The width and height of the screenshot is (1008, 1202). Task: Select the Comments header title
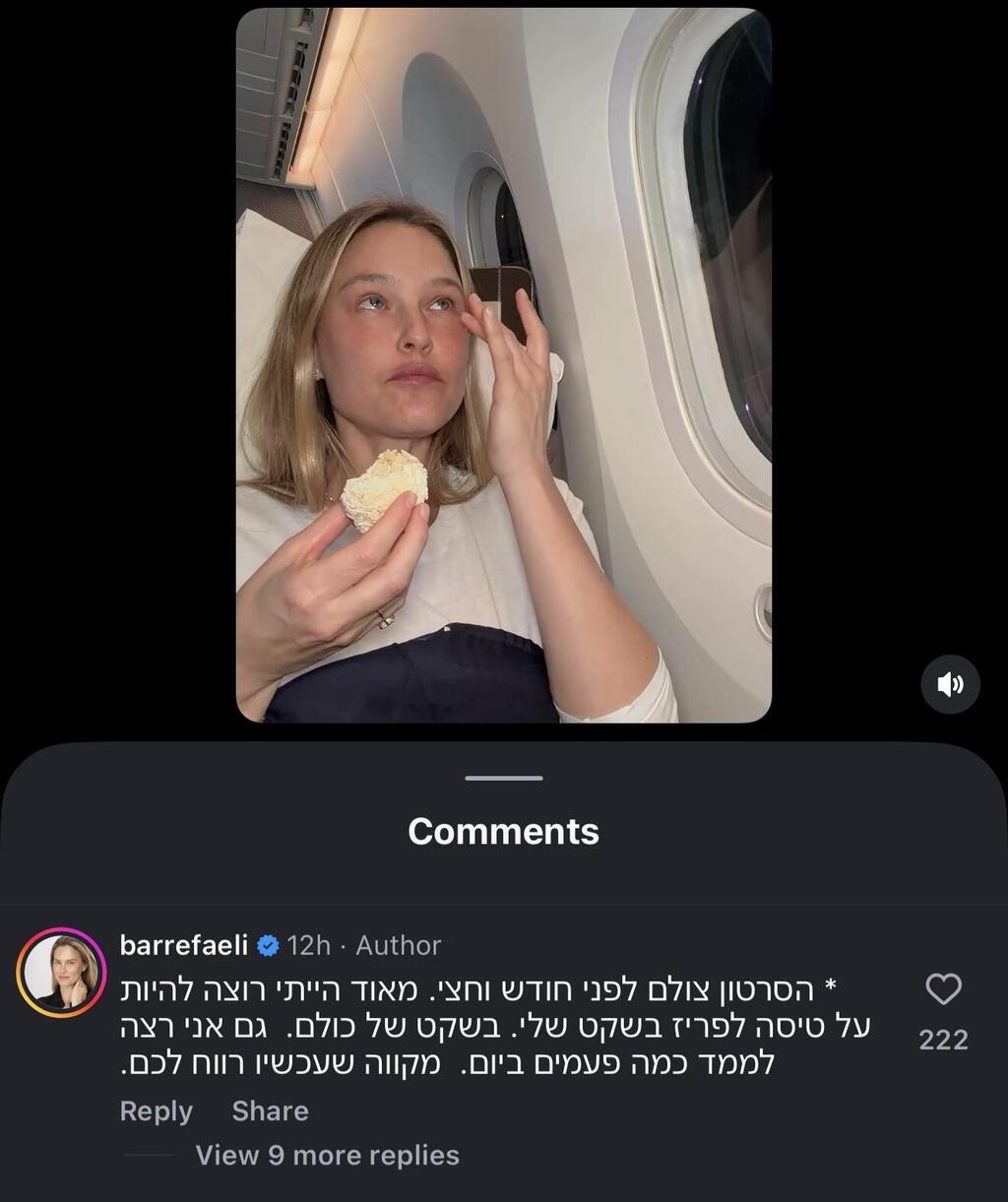[x=503, y=831]
